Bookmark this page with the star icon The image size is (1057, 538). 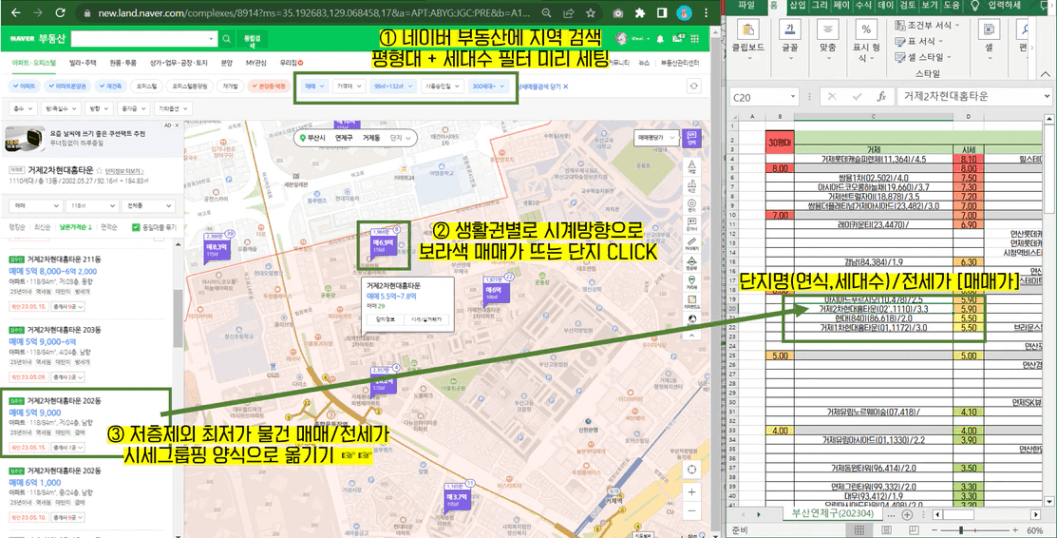tap(591, 13)
